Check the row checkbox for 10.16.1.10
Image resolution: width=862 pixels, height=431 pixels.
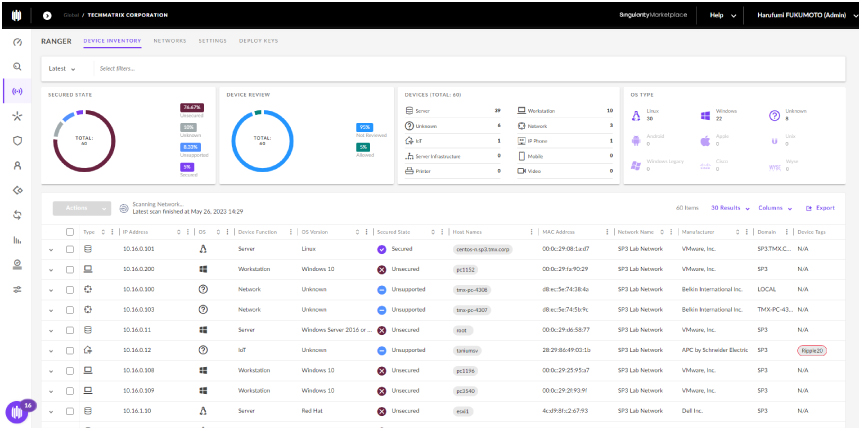[x=70, y=411]
